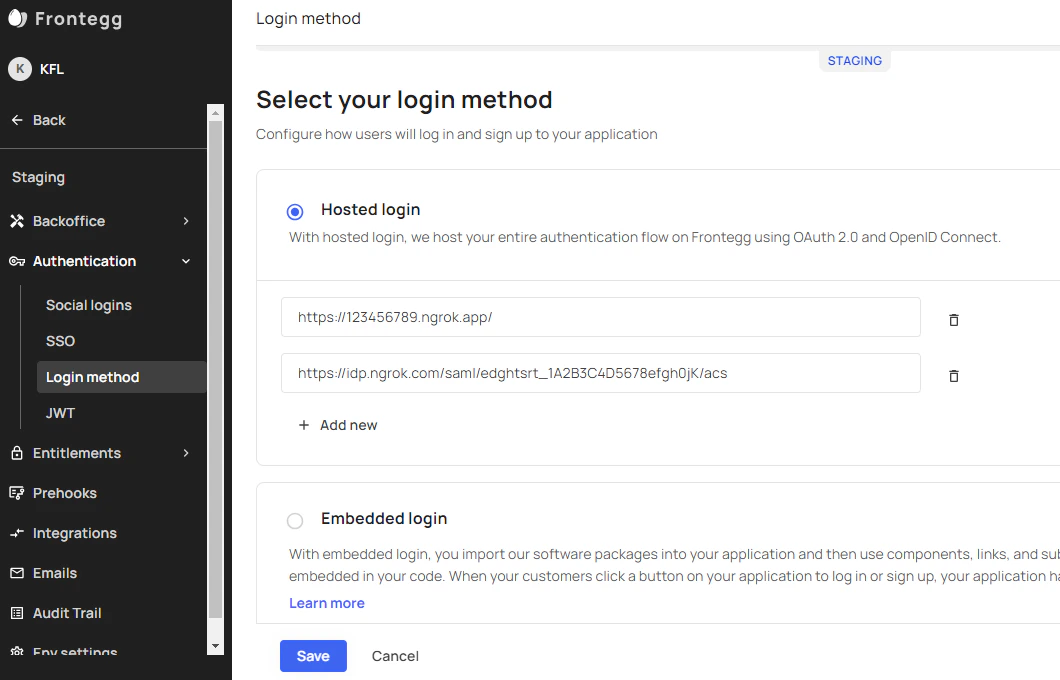Click the Emails envelope icon

coord(16,572)
